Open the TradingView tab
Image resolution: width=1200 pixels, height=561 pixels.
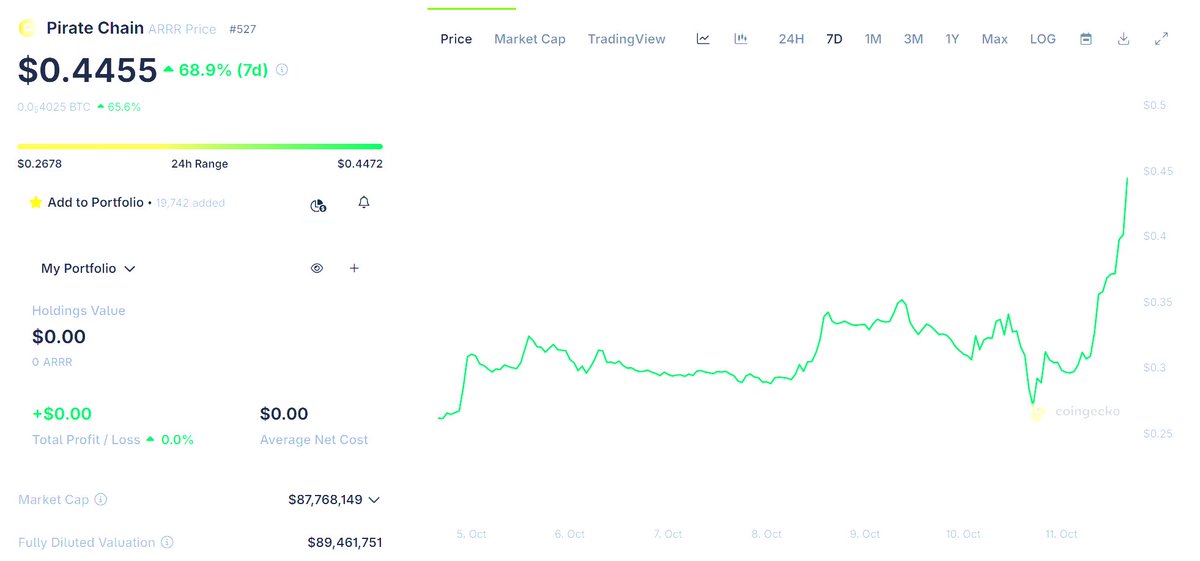tap(627, 39)
